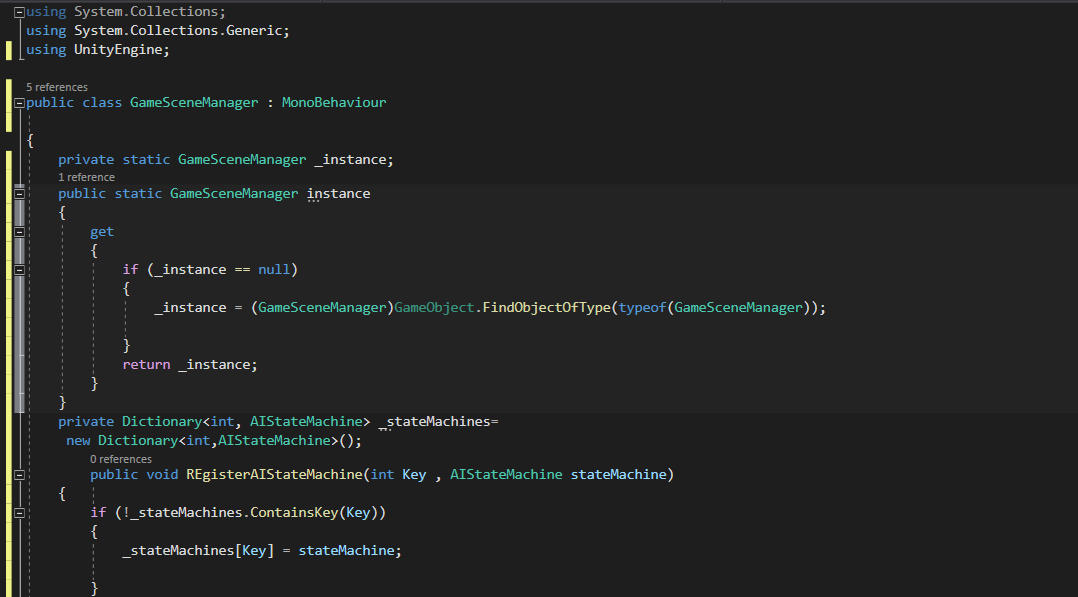
Task: Click 'AIStateMachine' in the private Dictionary declaration
Action: pyautogui.click(x=306, y=422)
